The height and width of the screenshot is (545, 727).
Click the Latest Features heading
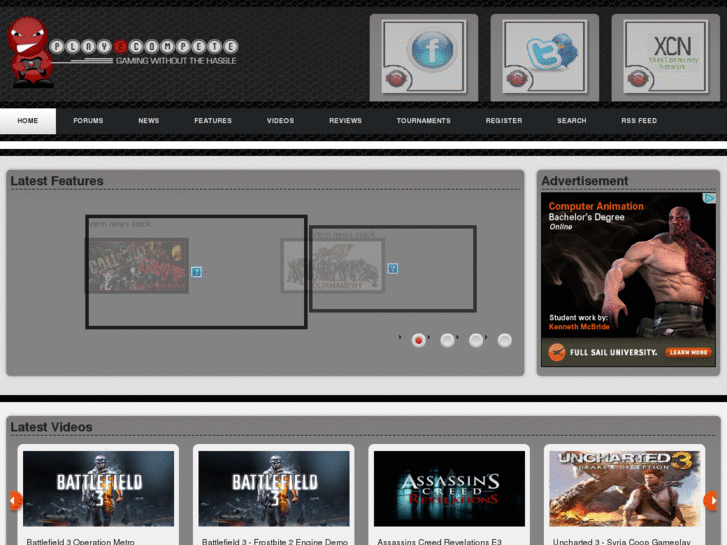point(57,181)
